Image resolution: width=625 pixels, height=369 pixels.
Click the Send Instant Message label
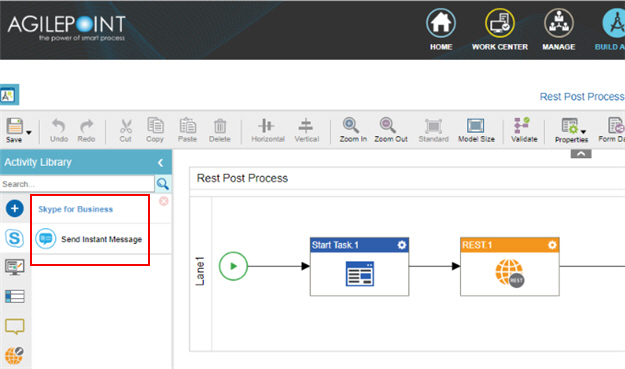click(x=101, y=239)
